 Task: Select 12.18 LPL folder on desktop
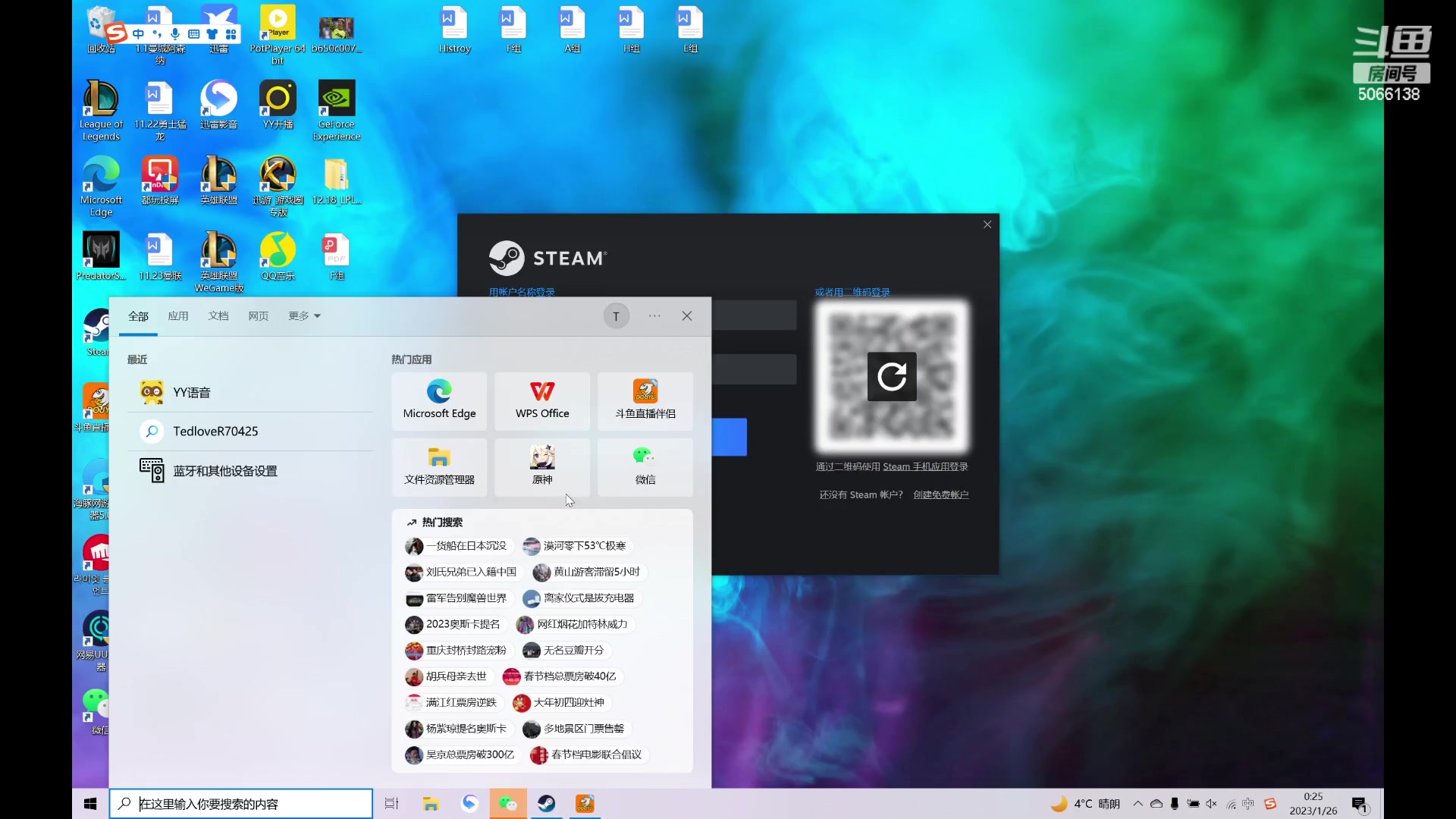[337, 180]
